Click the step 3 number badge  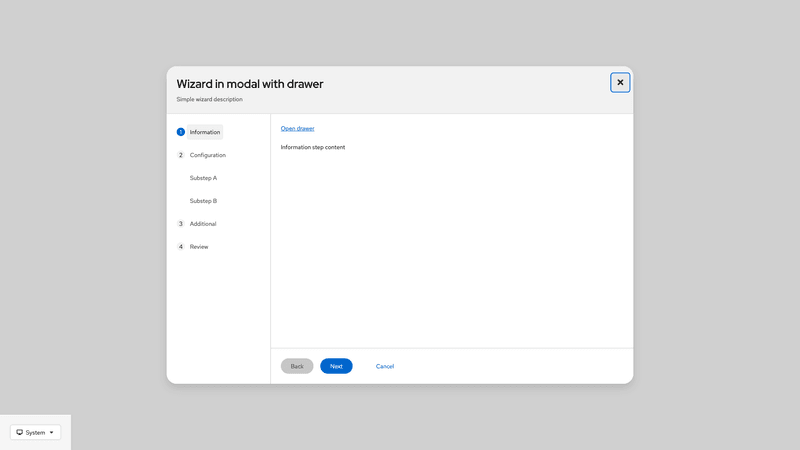coord(181,224)
